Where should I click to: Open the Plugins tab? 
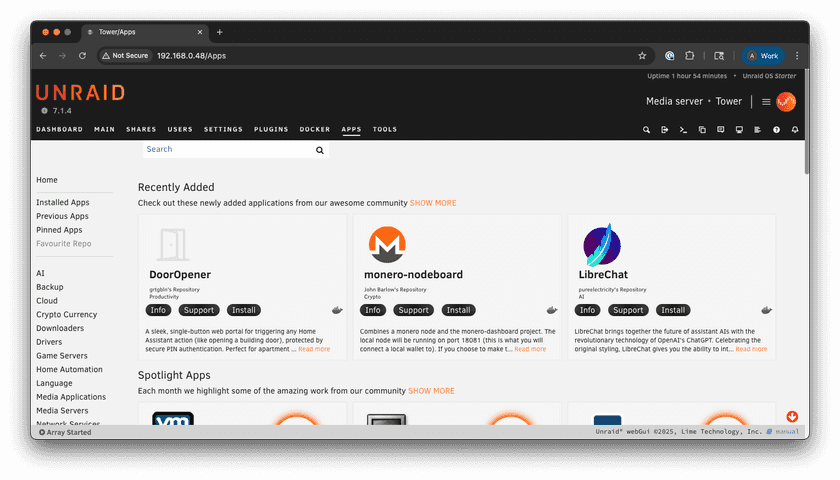tap(271, 130)
